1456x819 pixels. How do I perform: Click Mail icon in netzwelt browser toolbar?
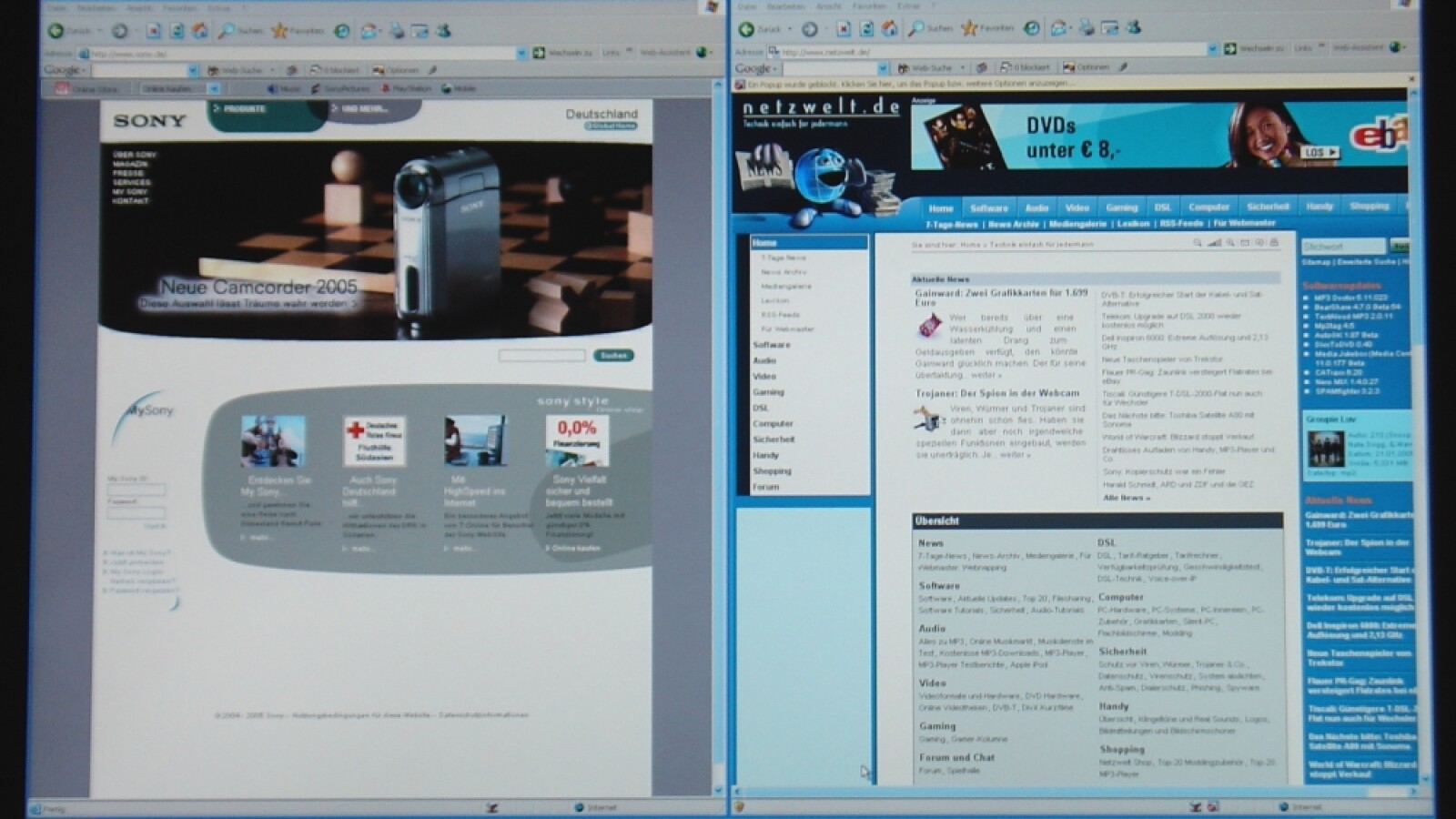click(x=1059, y=29)
